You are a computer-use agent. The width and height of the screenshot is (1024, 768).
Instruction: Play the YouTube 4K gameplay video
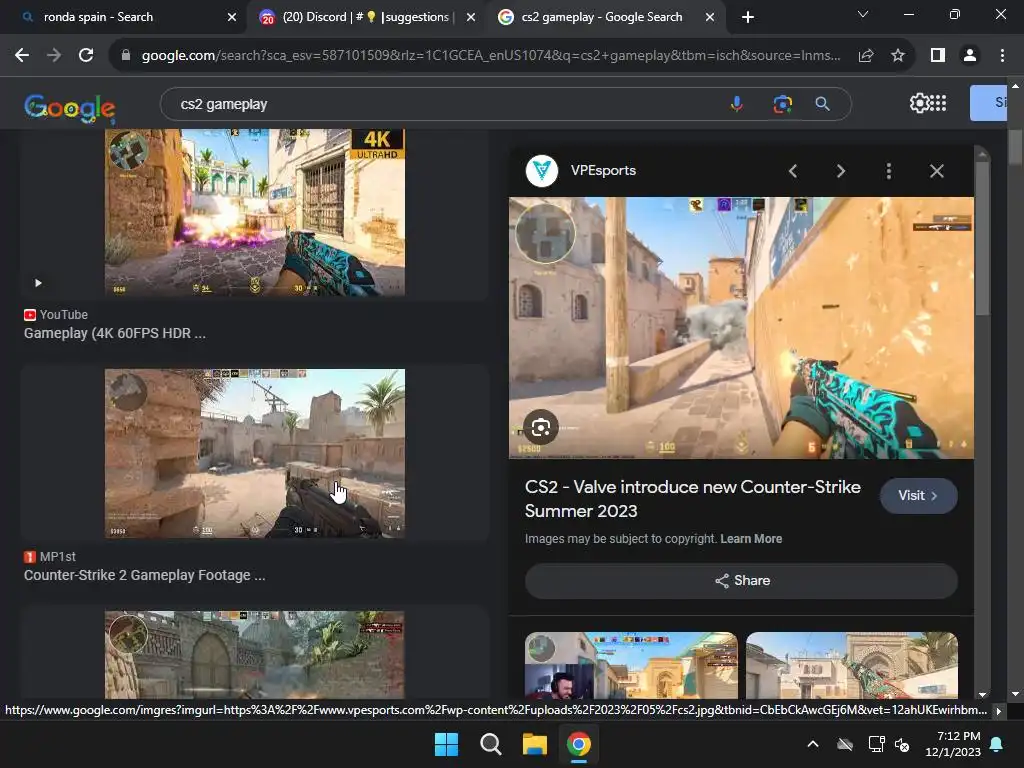(39, 283)
